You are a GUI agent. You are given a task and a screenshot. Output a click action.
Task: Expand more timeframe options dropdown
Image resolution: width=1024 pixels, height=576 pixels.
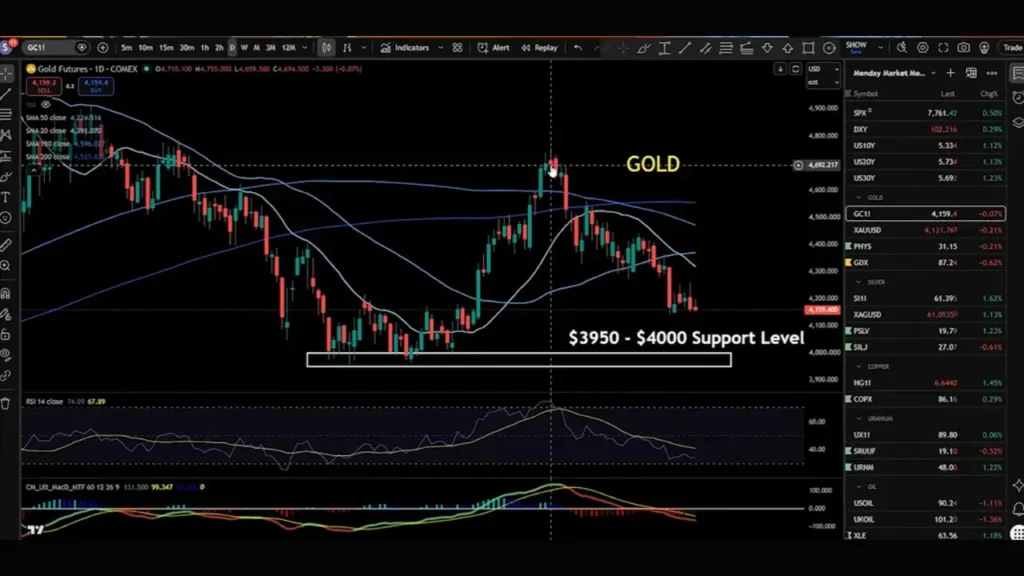(x=304, y=48)
